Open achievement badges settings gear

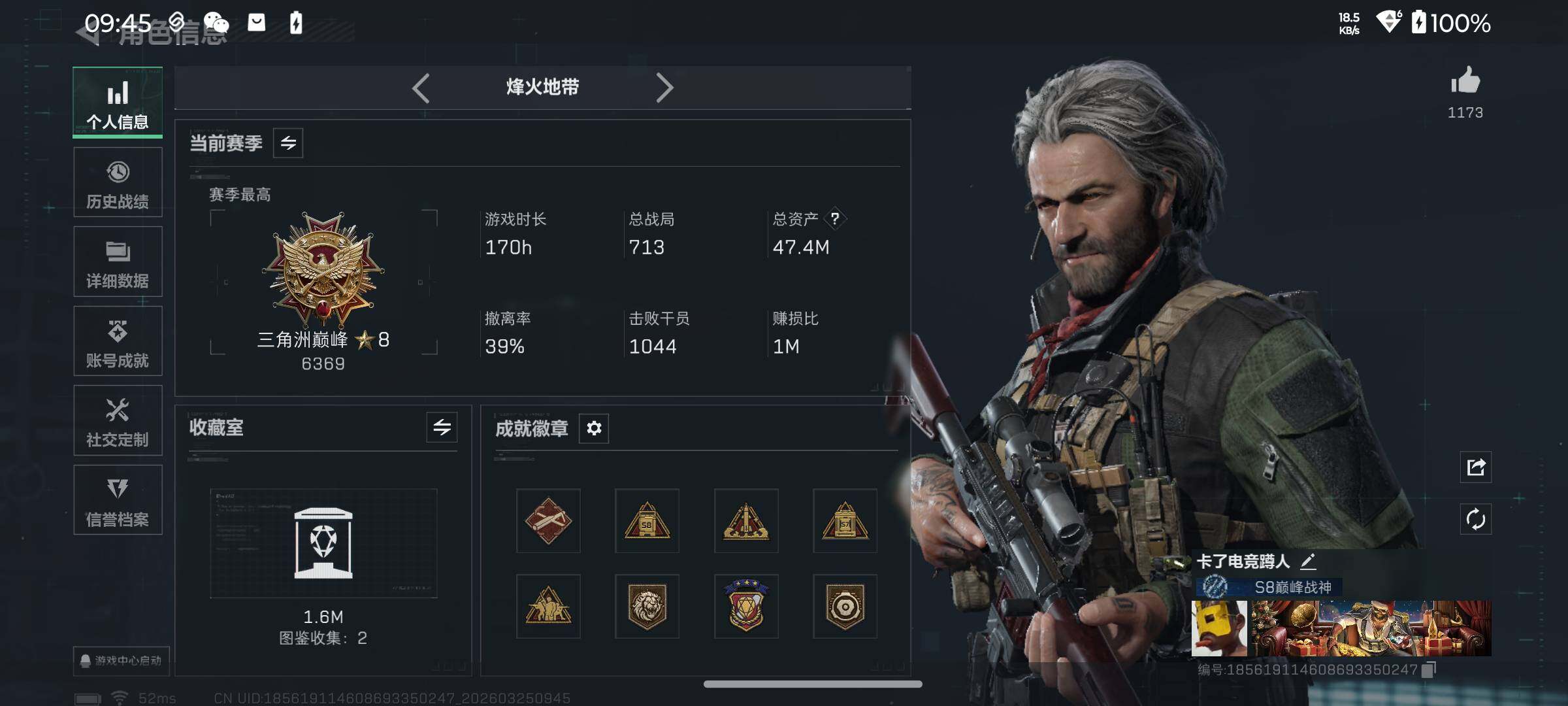[594, 428]
